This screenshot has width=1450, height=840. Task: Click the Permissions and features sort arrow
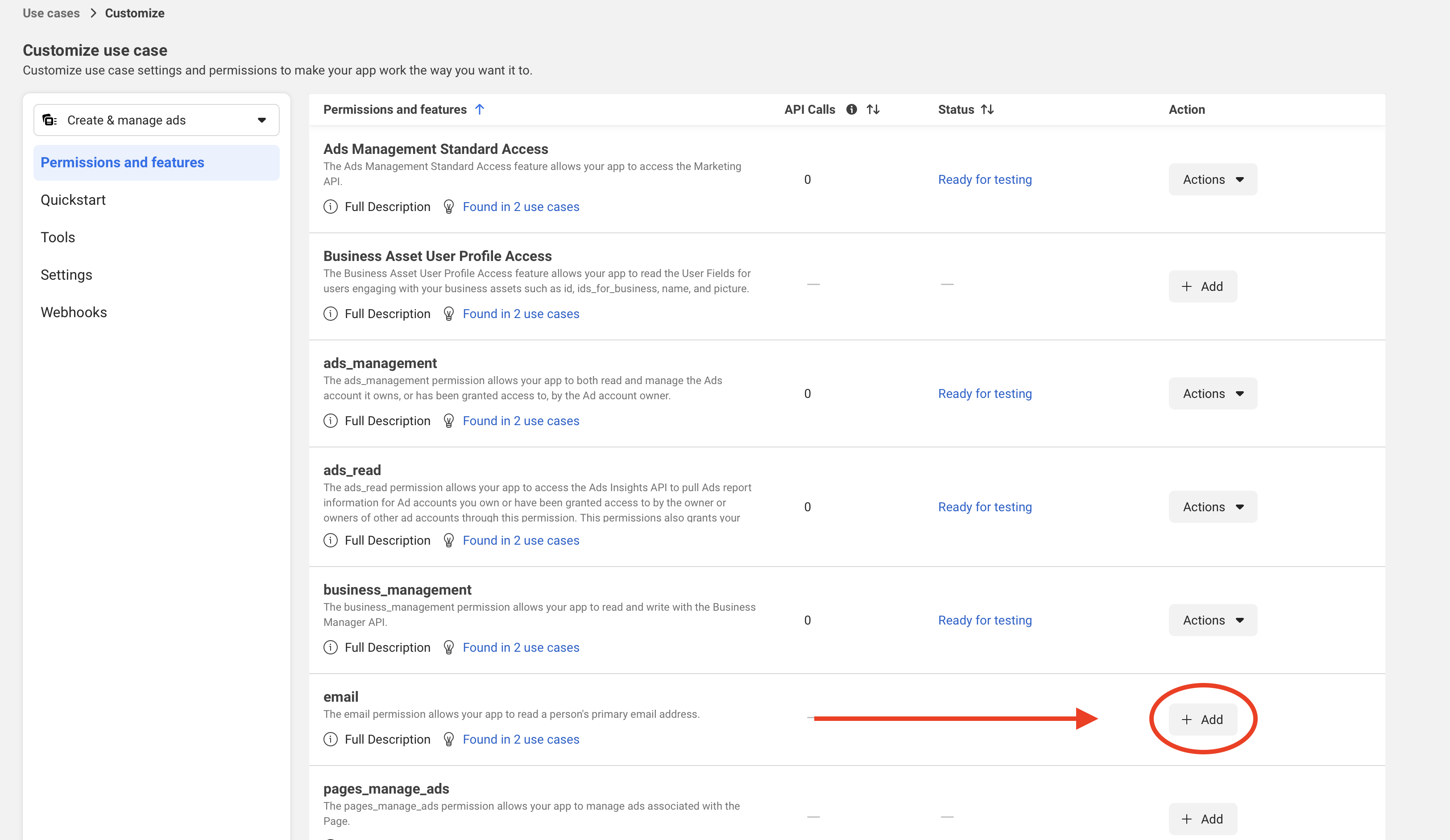click(479, 109)
